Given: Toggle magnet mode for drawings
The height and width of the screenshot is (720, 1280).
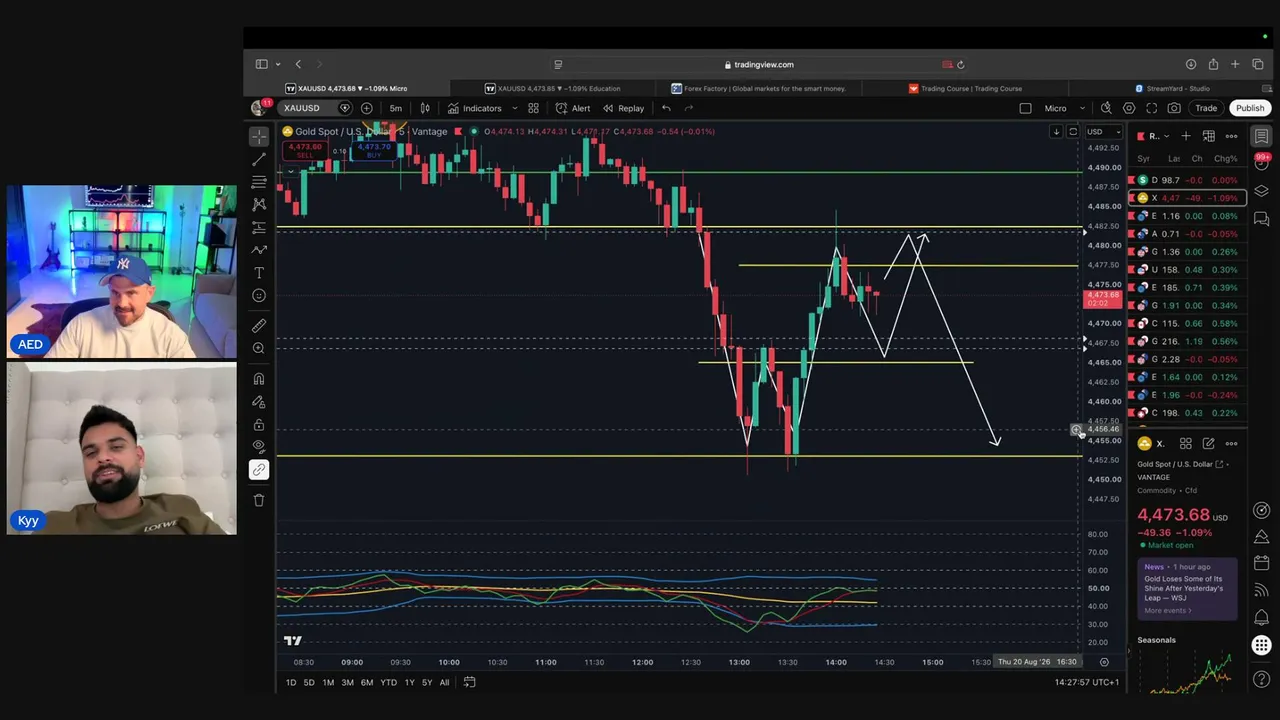Looking at the screenshot, I should point(259,379).
